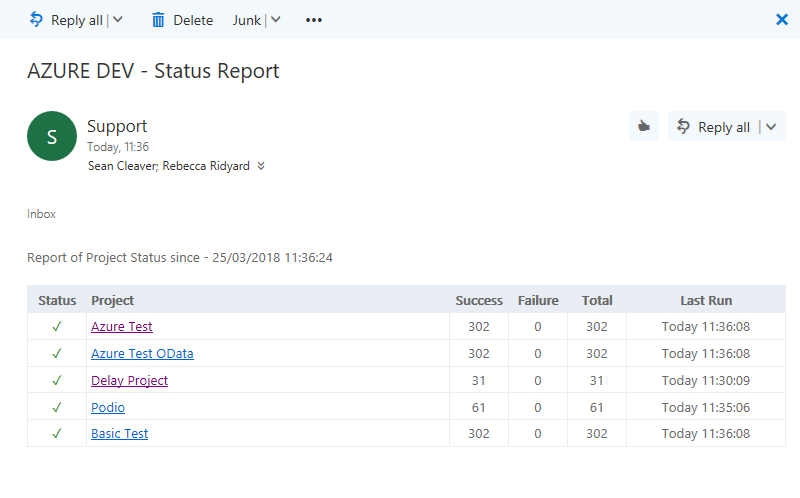Open the more actions ellipsis menu
Image resolution: width=800 pixels, height=498 pixels.
point(314,20)
